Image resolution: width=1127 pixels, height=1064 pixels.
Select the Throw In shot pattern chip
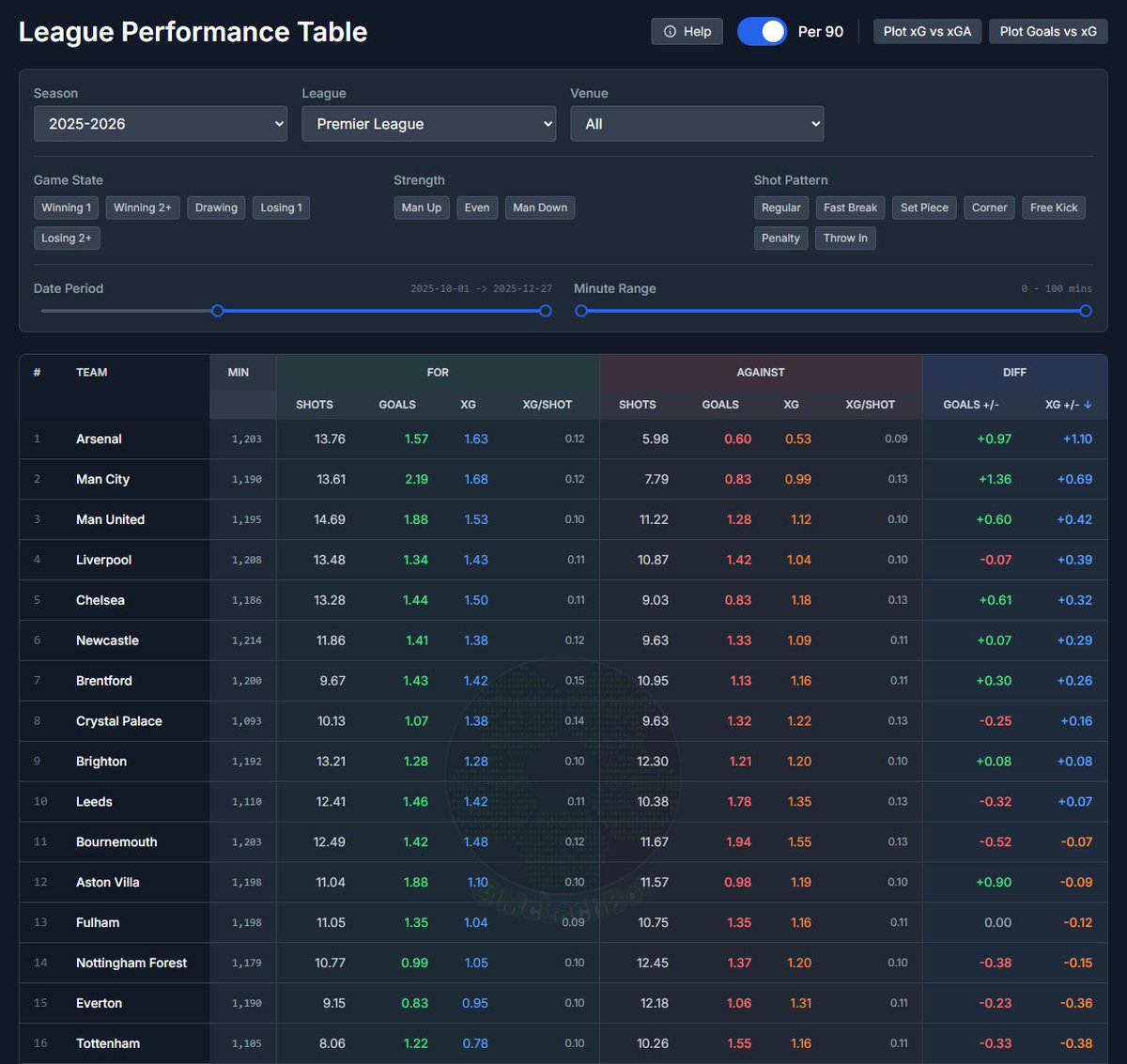845,238
